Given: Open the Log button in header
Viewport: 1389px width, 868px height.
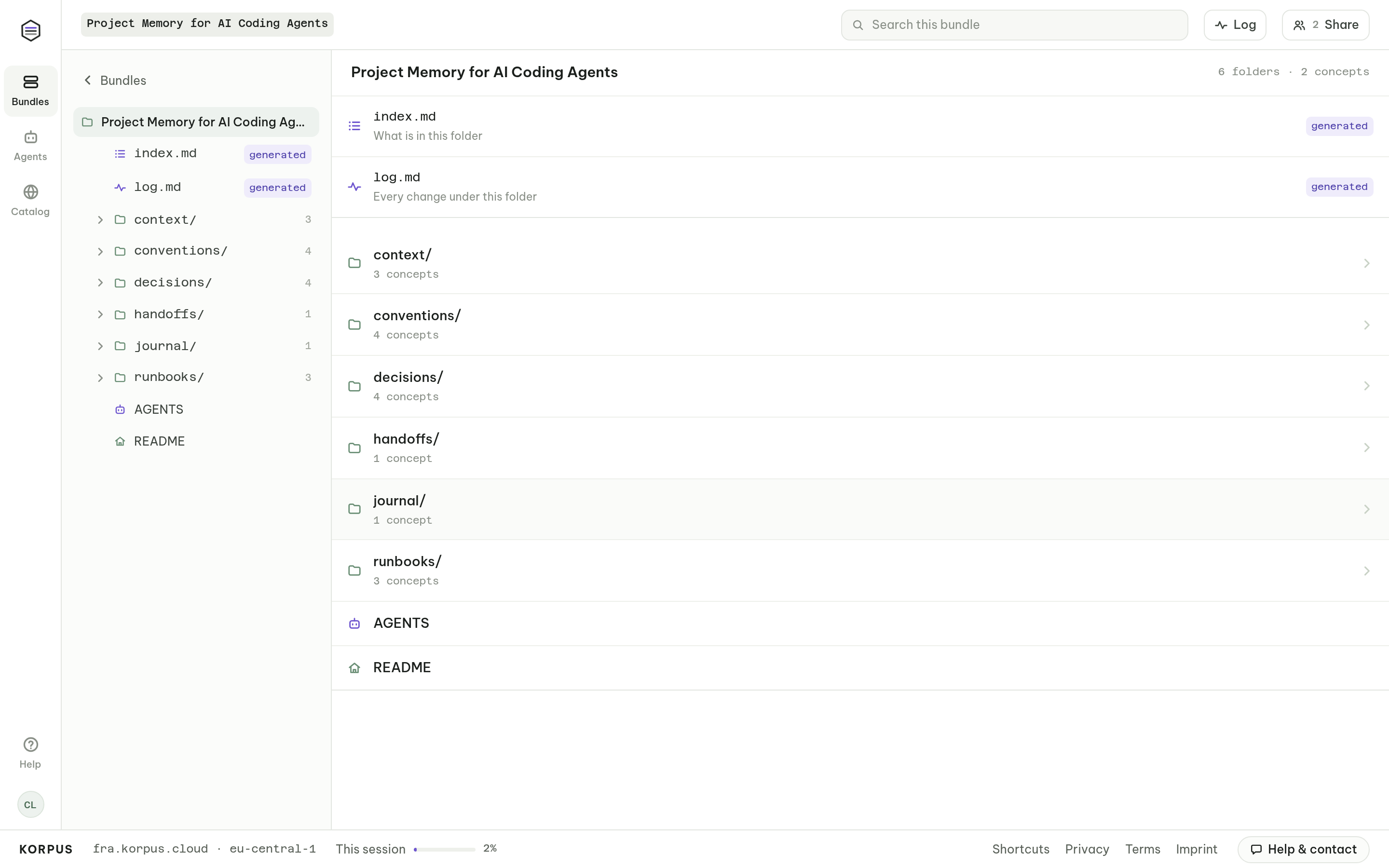Looking at the screenshot, I should [x=1235, y=25].
